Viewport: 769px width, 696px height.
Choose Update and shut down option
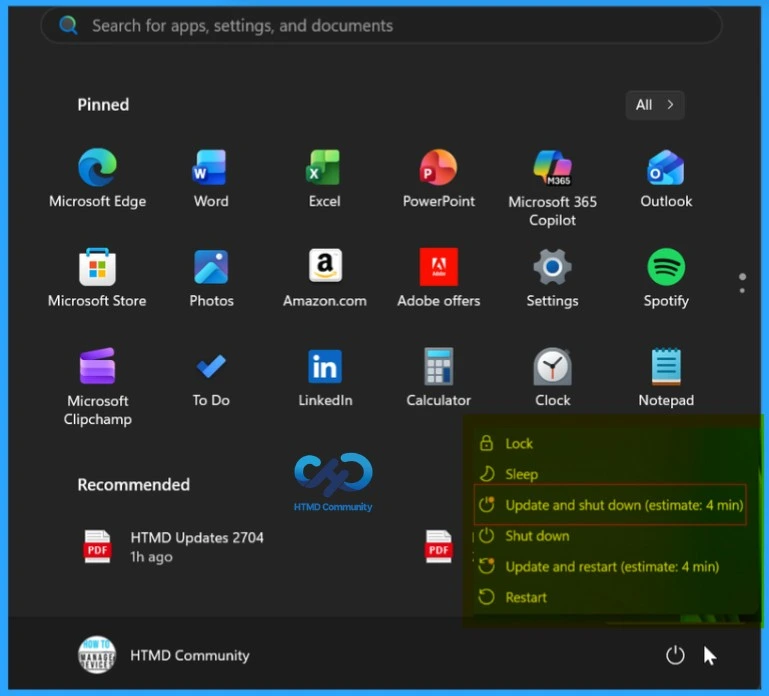click(x=610, y=505)
